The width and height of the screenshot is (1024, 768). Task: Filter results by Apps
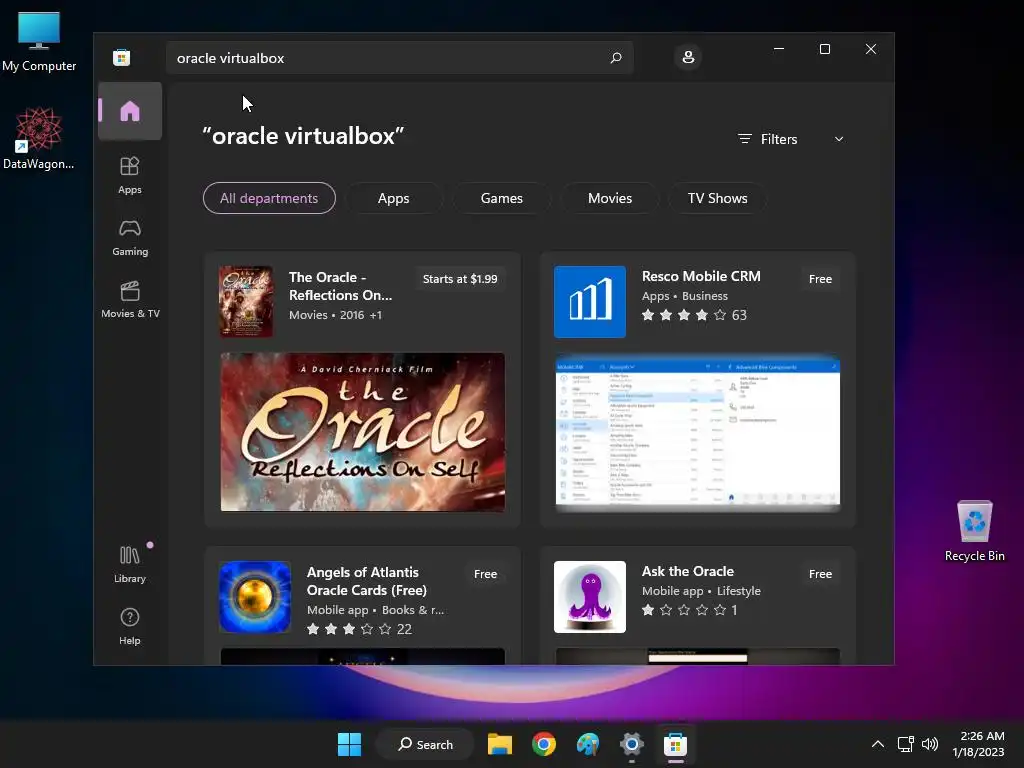394,198
